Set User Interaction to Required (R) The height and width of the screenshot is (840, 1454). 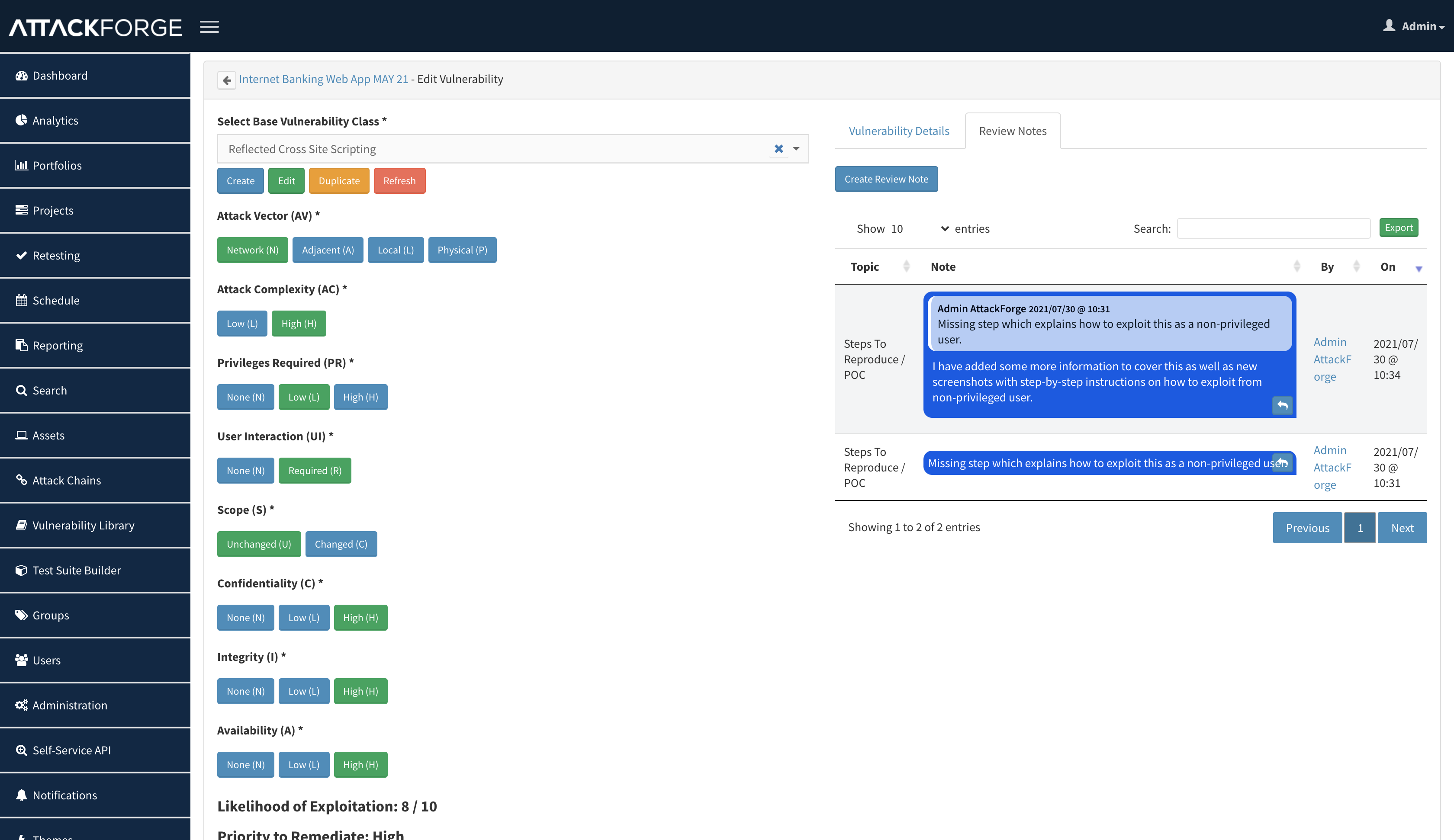coord(315,471)
